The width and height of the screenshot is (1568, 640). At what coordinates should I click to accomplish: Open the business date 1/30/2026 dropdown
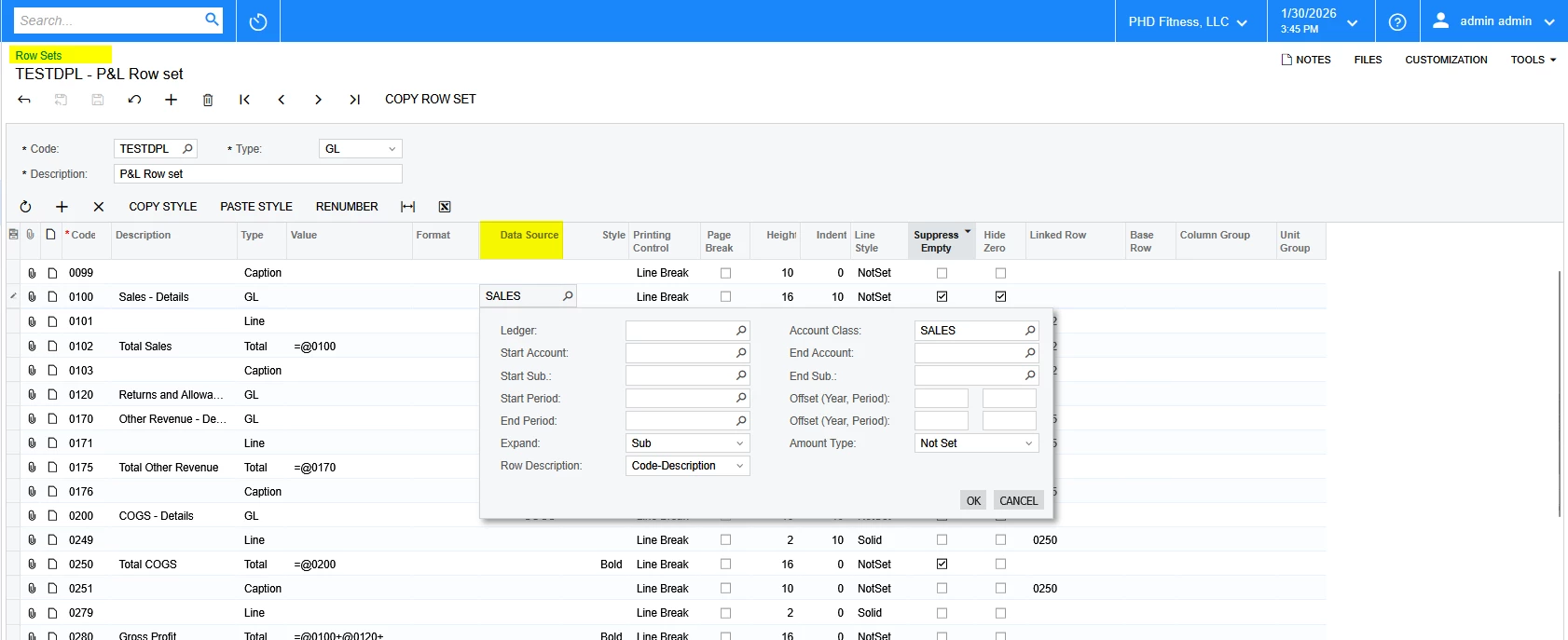1318,20
